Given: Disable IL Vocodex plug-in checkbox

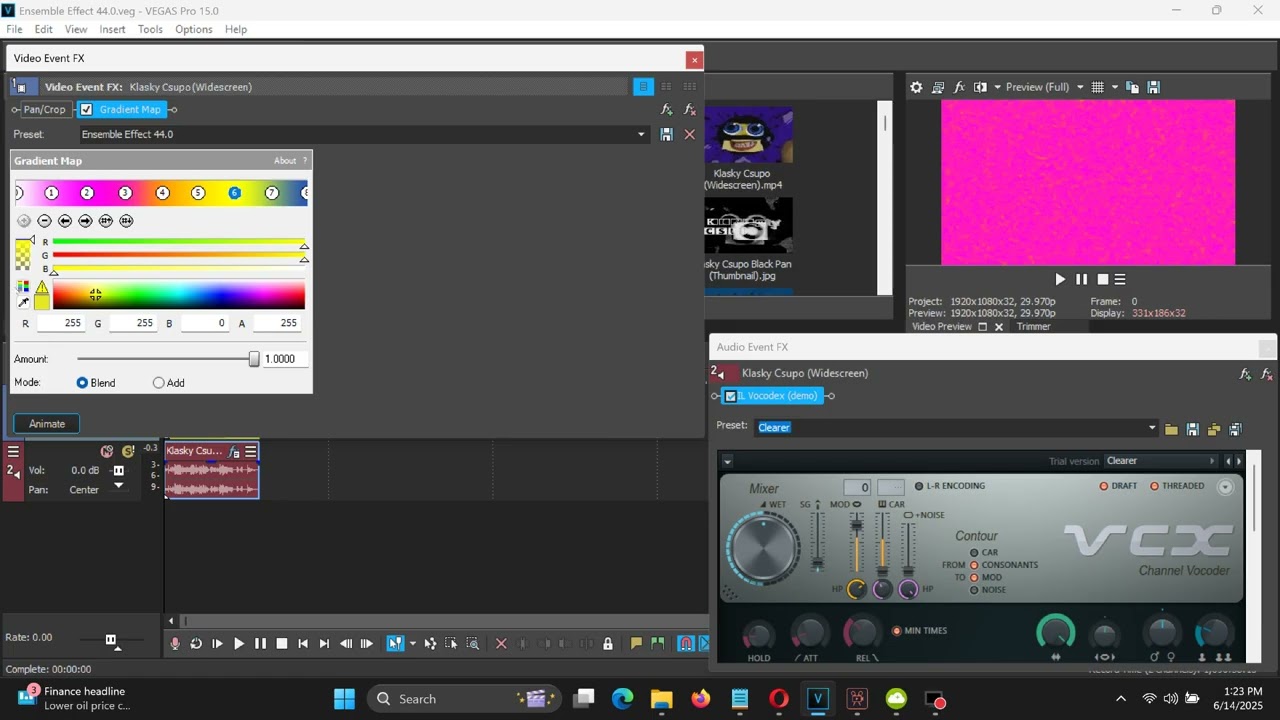Looking at the screenshot, I should 730,396.
